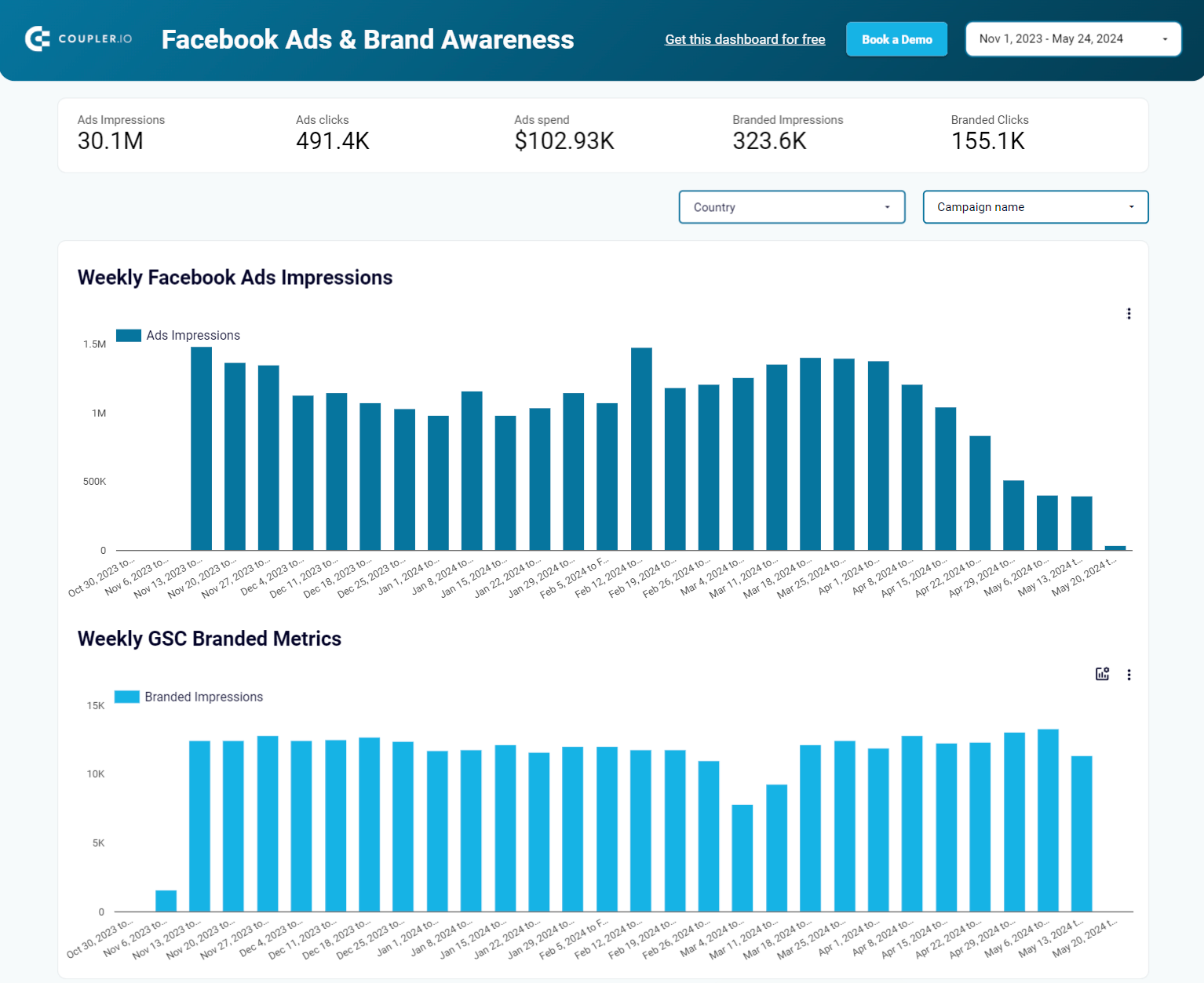Screen dimensions: 1204x983
Task: Select the Mar 4, 2024 bar in Branded Impressions chart
Action: click(x=742, y=858)
